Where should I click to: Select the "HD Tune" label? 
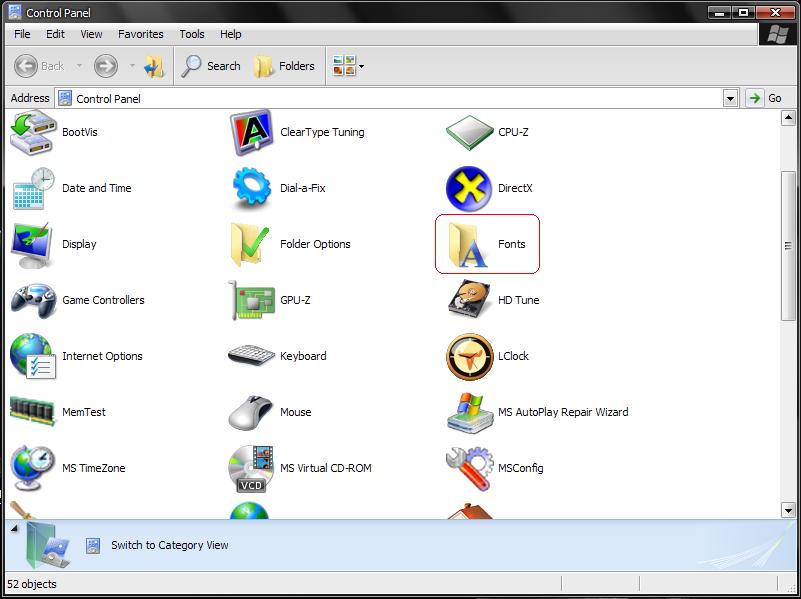tap(519, 300)
